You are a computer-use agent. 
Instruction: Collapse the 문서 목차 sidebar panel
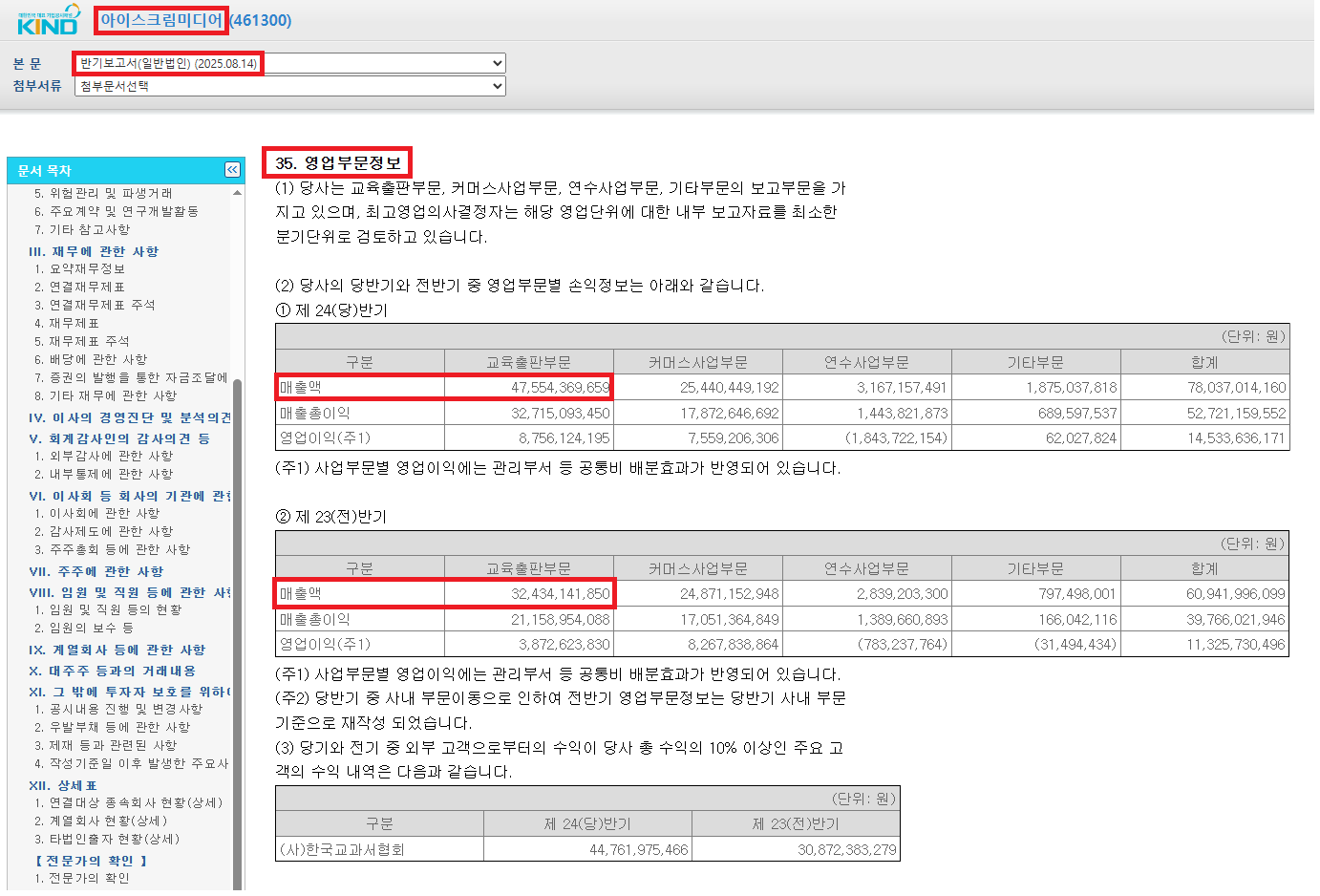(231, 169)
